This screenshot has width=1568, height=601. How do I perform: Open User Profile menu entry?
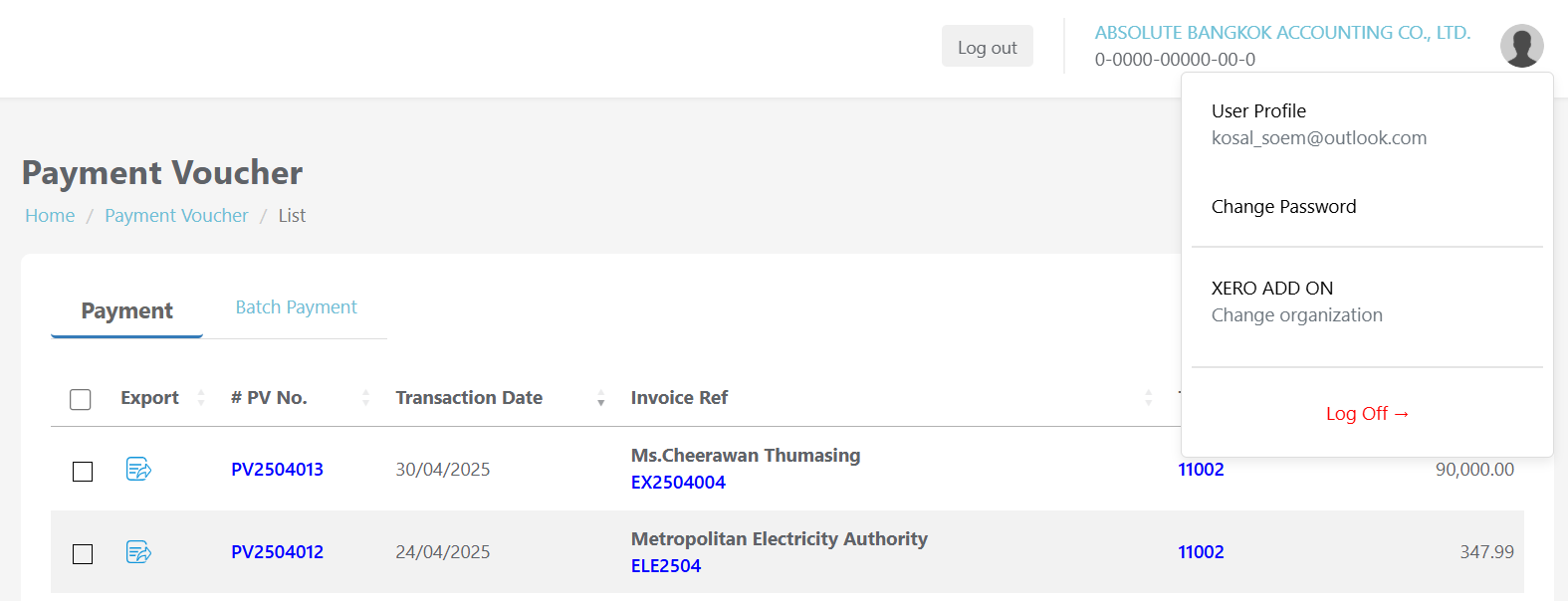(1258, 111)
